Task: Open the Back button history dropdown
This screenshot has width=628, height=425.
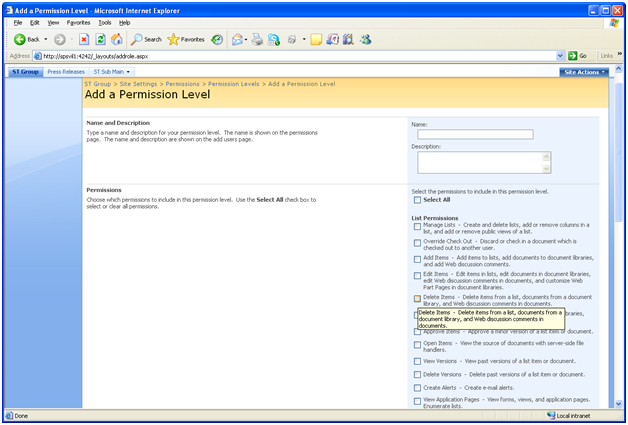Action: (46, 39)
